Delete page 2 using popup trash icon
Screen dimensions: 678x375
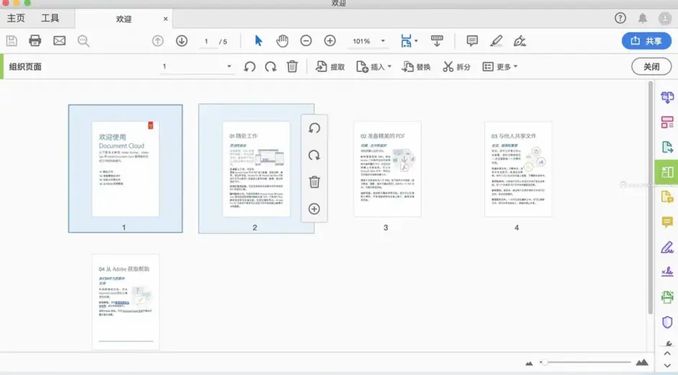[x=314, y=182]
